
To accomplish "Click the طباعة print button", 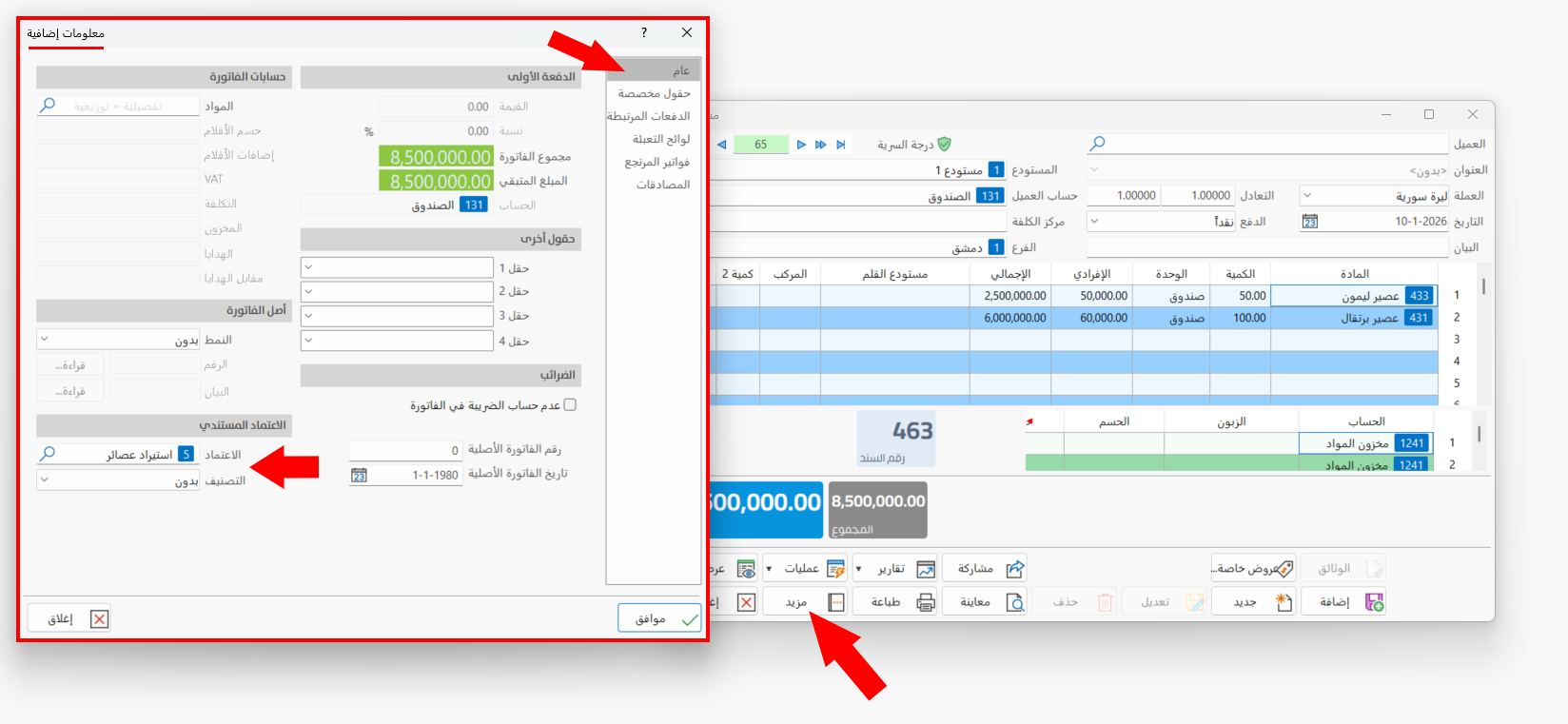I will point(895,602).
